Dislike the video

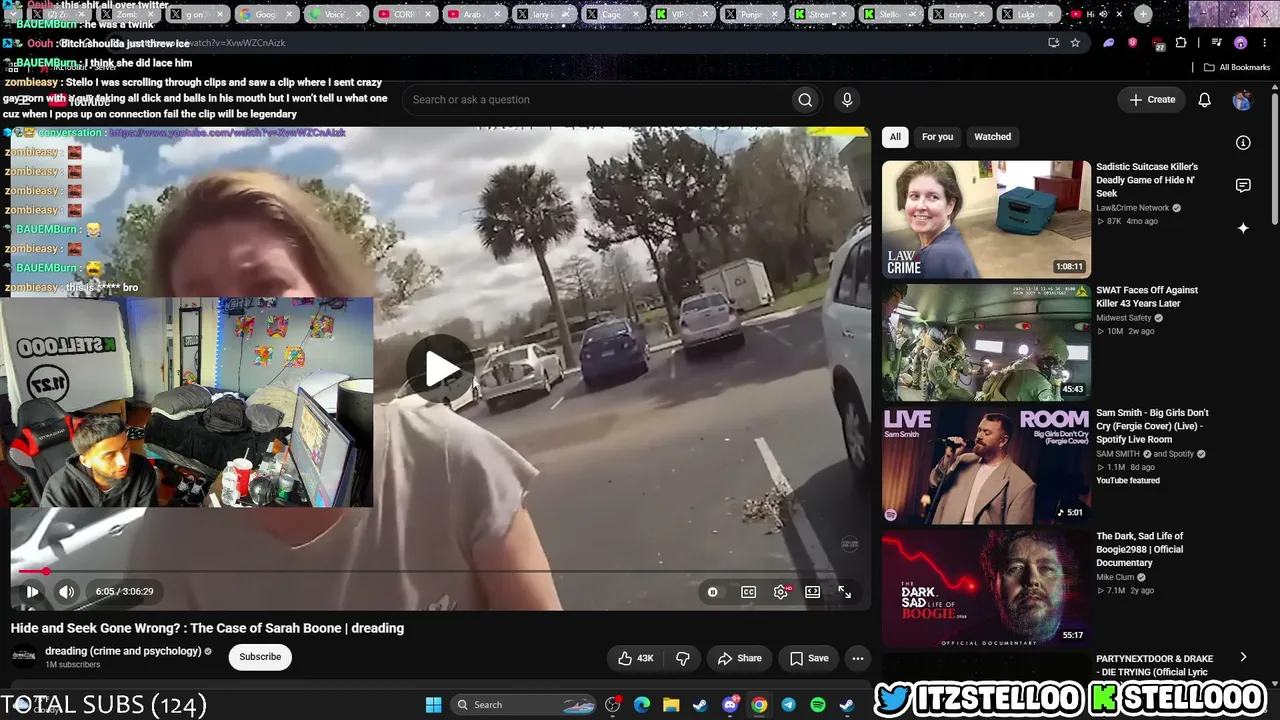pyautogui.click(x=683, y=658)
